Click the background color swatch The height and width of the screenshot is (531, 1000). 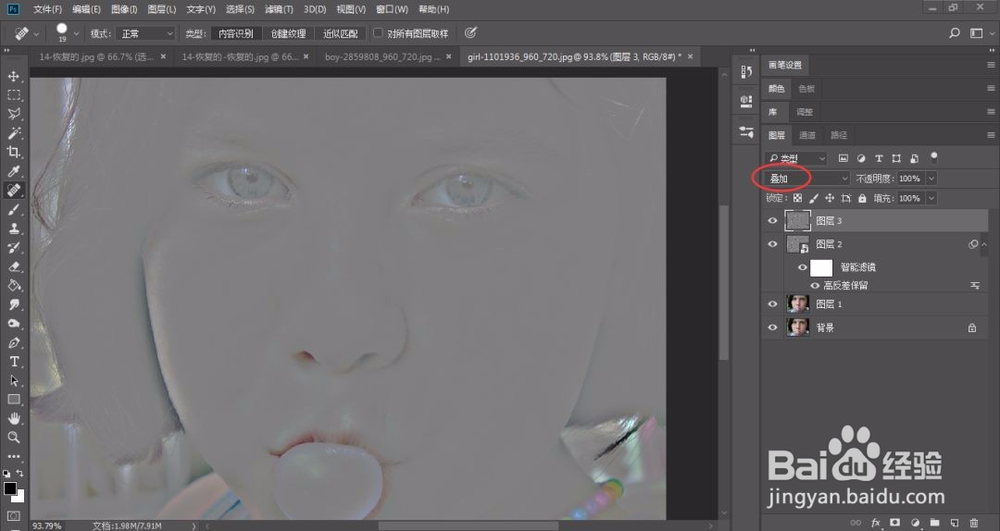click(x=20, y=497)
